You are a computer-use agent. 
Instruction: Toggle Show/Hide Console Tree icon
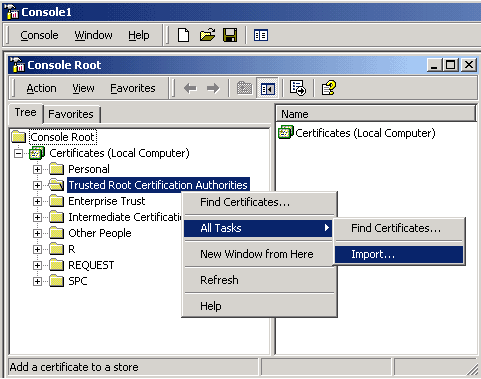(268, 88)
